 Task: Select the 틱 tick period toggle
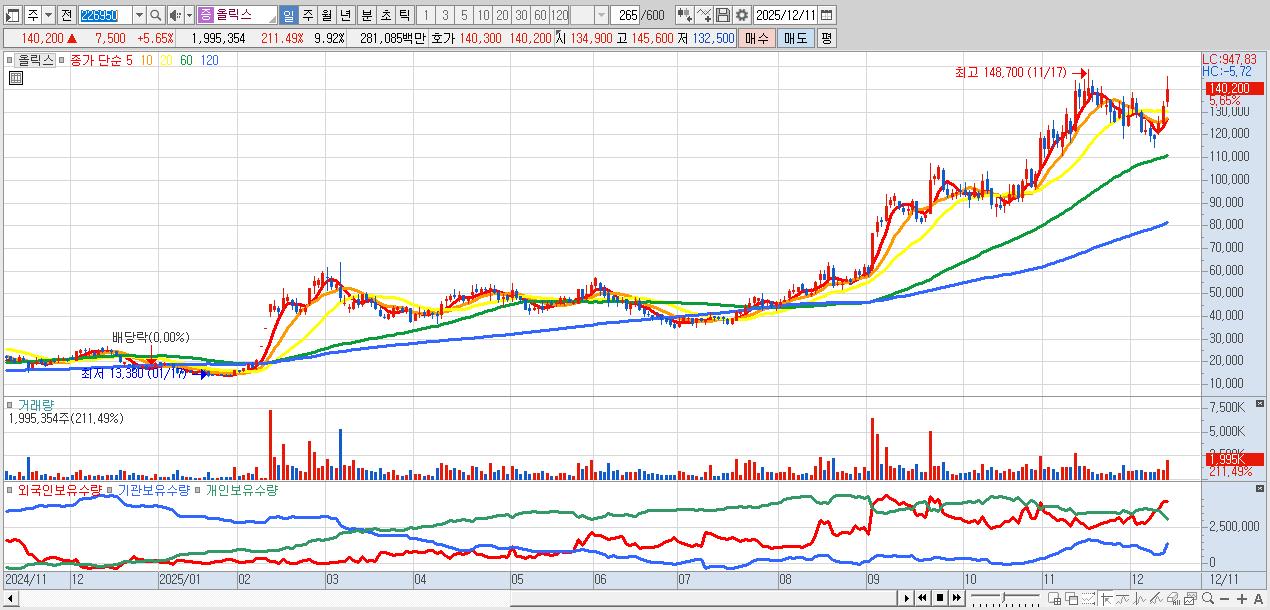(x=404, y=15)
